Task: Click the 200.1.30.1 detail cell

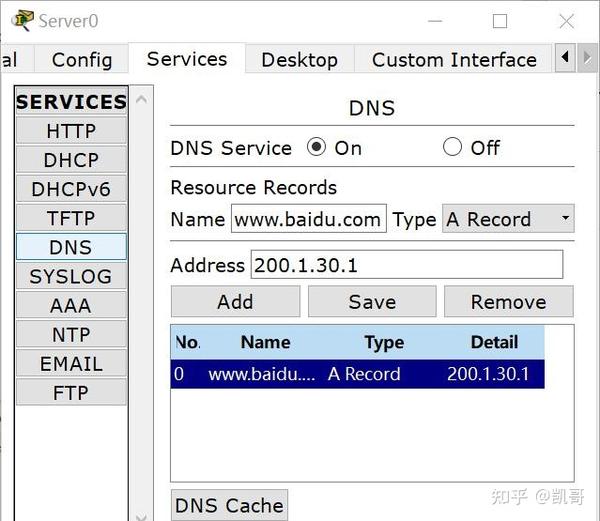Action: (488, 374)
